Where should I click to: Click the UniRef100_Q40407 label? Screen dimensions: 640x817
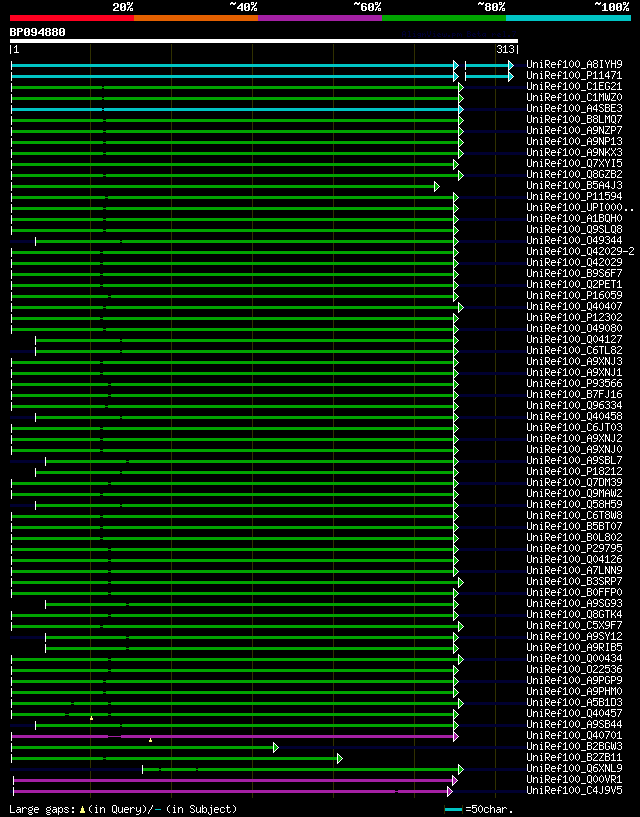(574, 306)
